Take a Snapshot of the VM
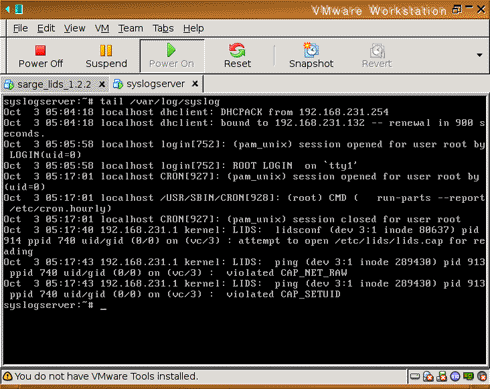This screenshot has width=490, height=389. 311,56
